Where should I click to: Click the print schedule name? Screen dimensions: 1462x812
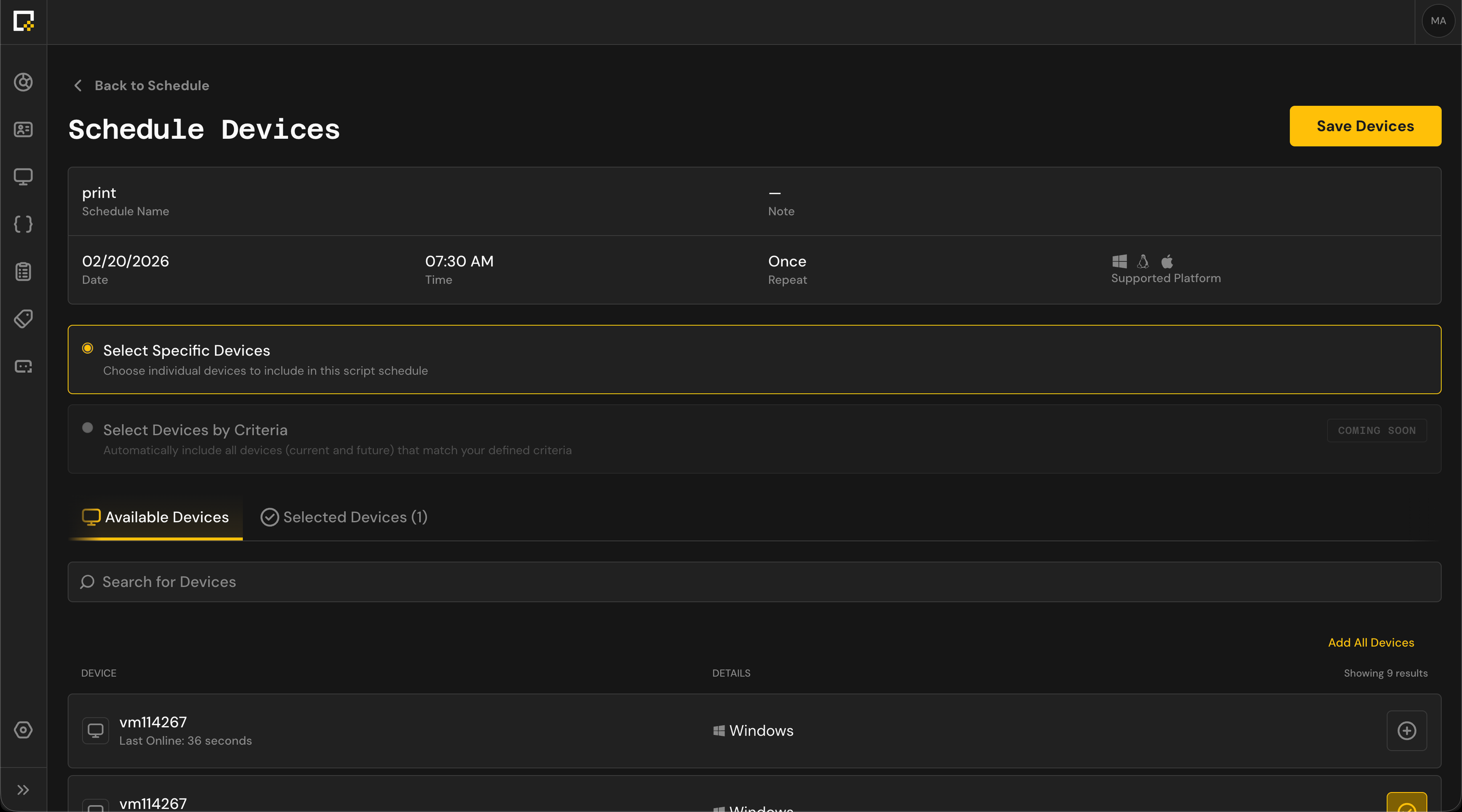(x=99, y=193)
